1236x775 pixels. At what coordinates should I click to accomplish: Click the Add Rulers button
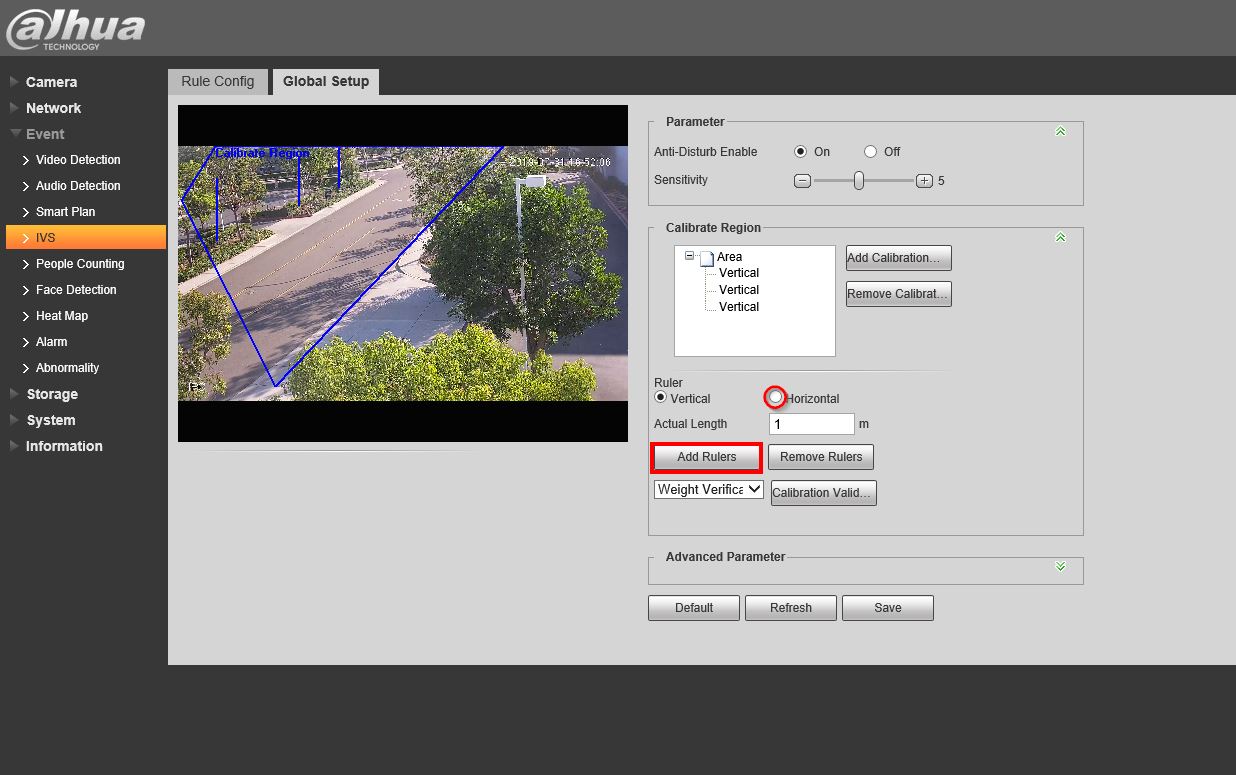click(706, 457)
